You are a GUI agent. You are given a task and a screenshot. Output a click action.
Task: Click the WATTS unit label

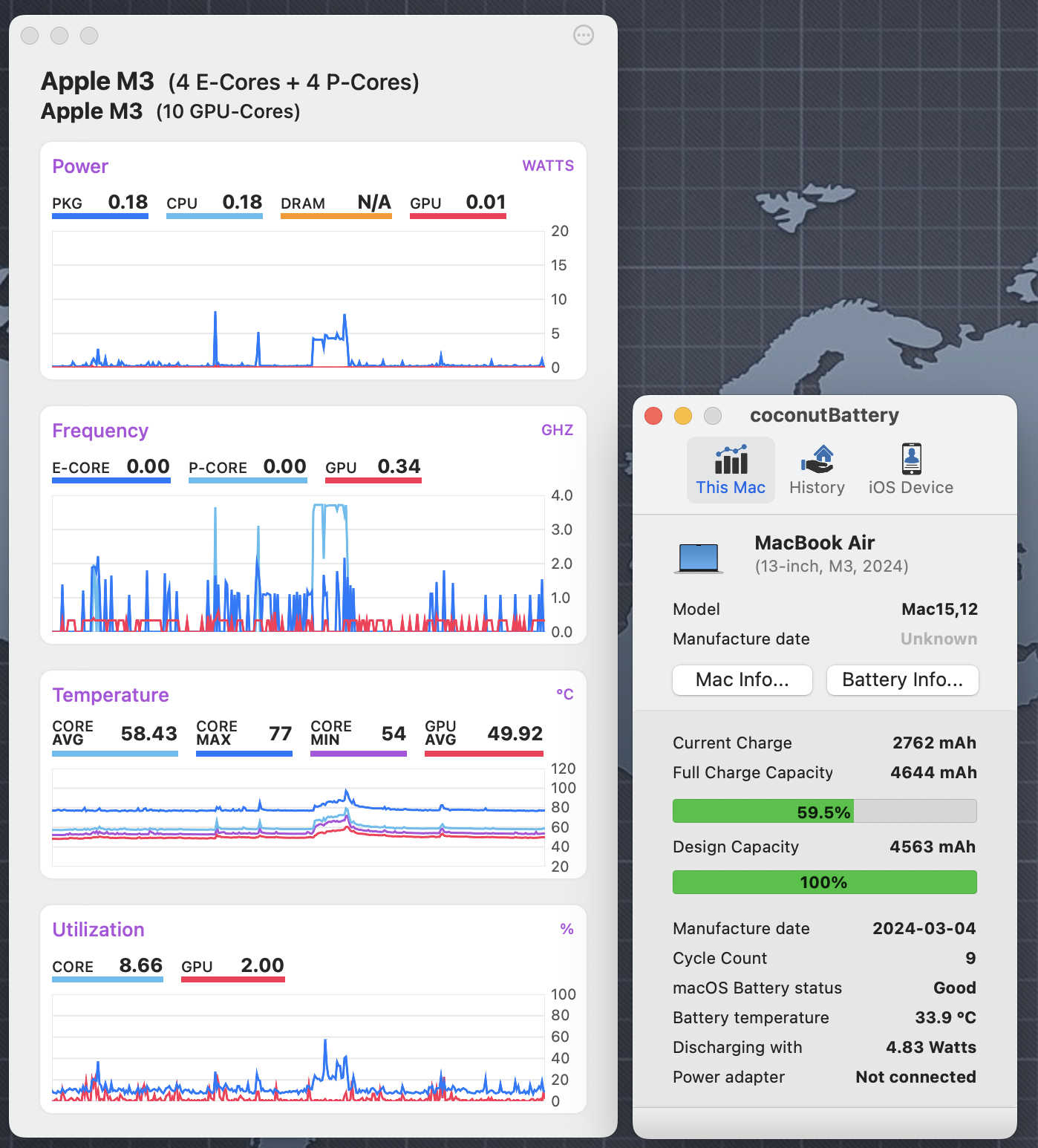(x=548, y=166)
